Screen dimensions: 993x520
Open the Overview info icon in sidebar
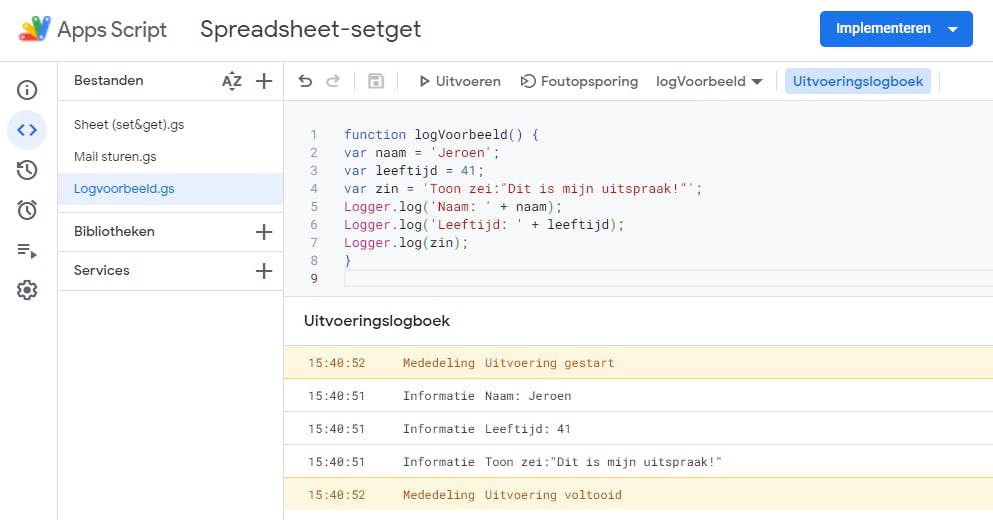pos(27,90)
